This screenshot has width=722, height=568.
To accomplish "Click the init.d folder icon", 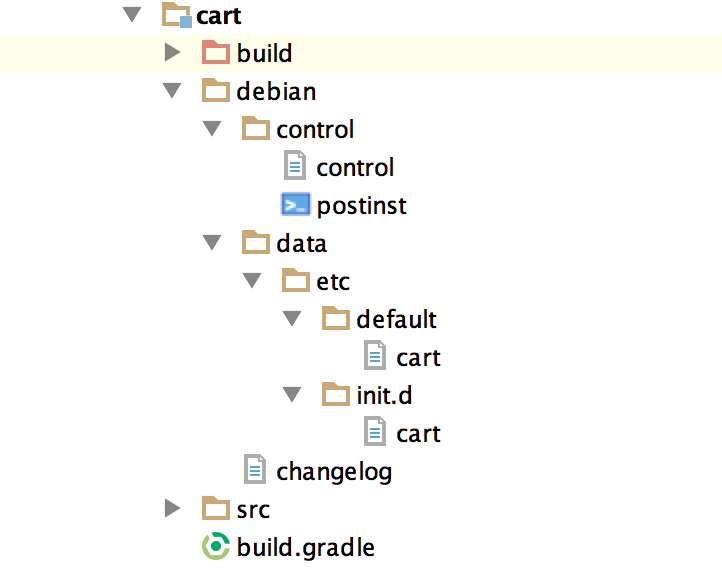I will [x=336, y=395].
